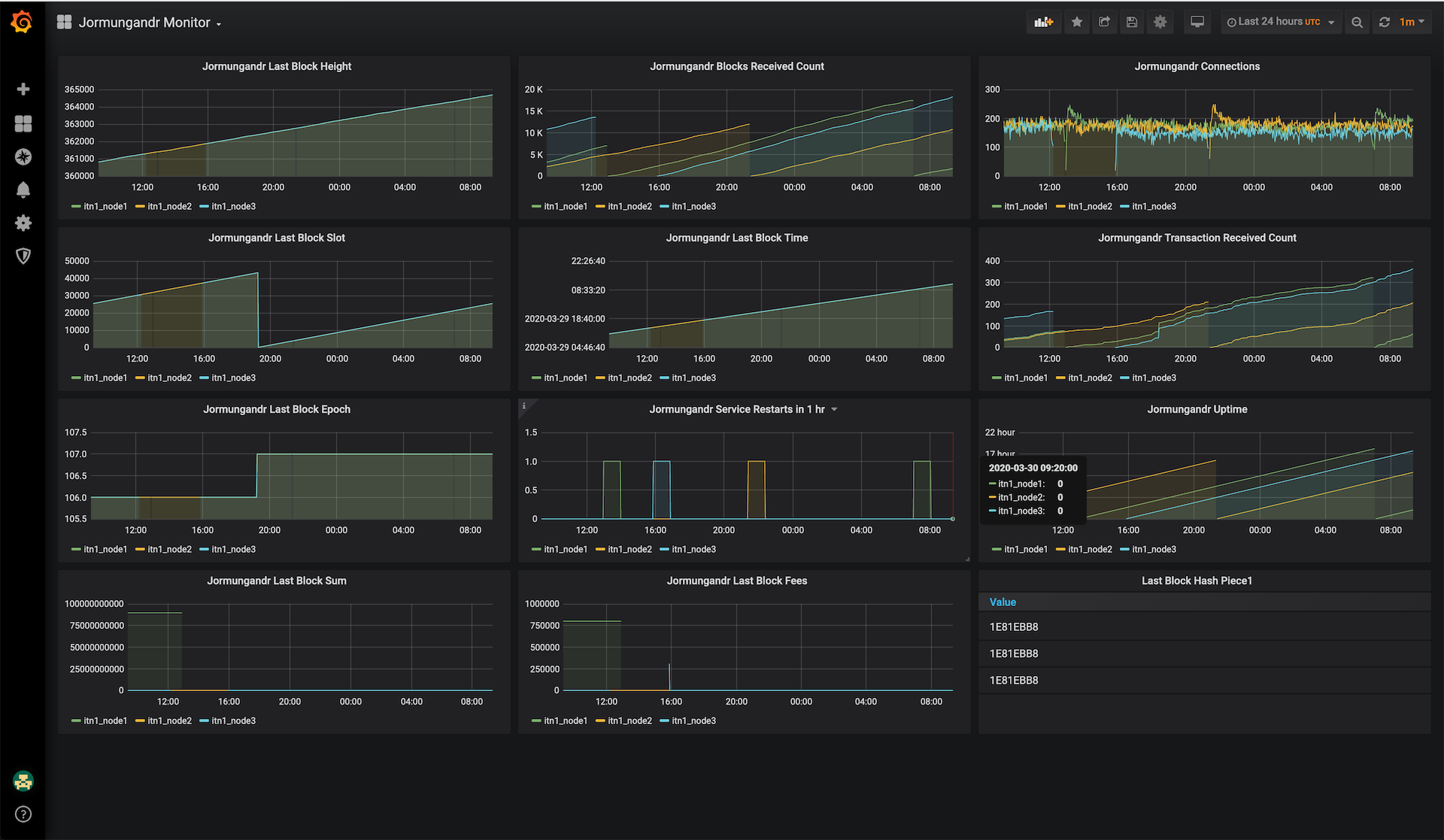Viewport: 1444px width, 840px height.
Task: Toggle itn1_node1 label in Blocks Received legend
Action: coord(566,206)
